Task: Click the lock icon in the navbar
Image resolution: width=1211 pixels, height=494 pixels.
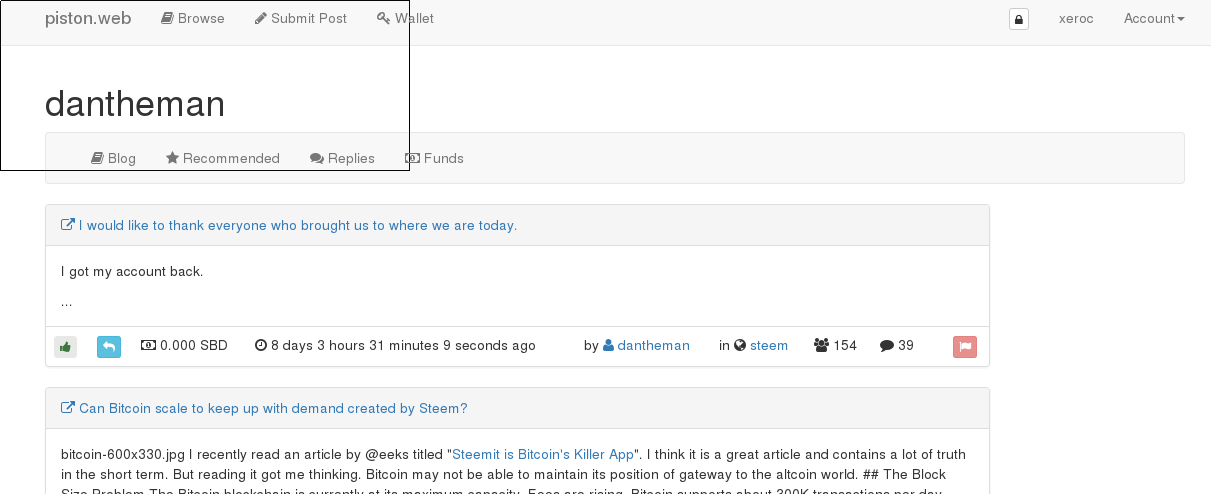Action: pyautogui.click(x=1019, y=19)
